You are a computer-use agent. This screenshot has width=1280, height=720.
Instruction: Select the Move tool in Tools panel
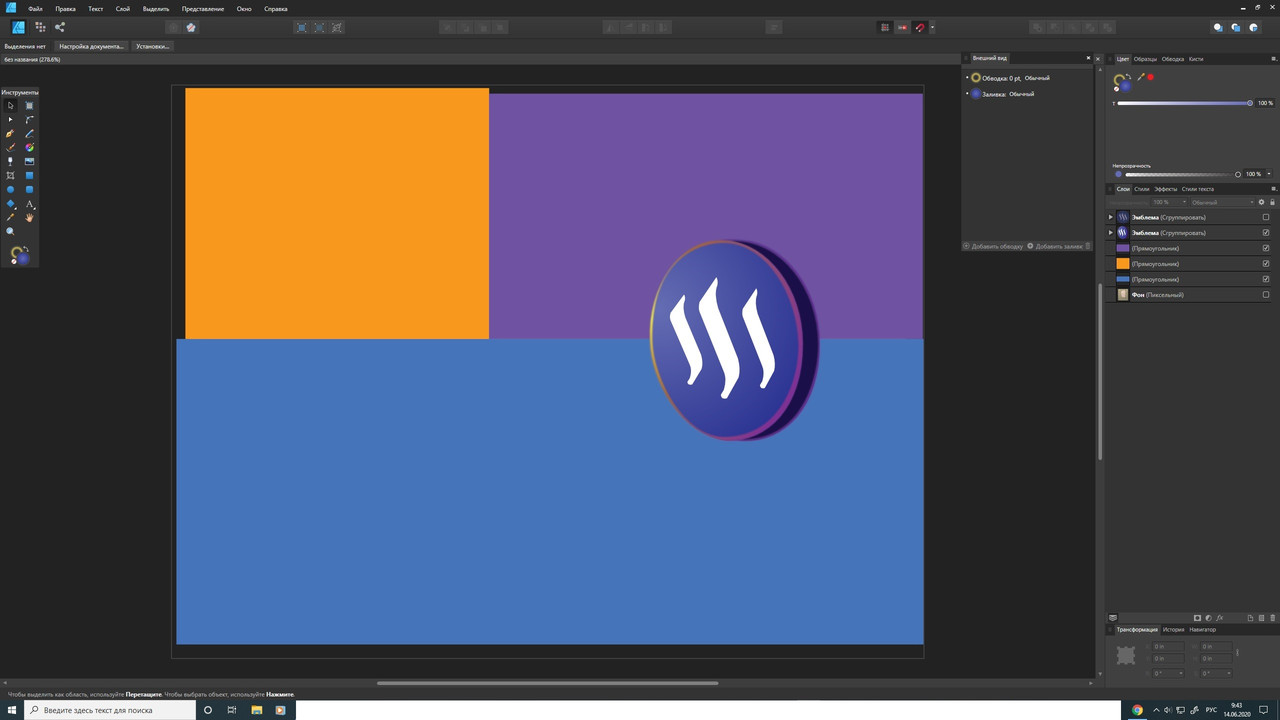point(10,105)
